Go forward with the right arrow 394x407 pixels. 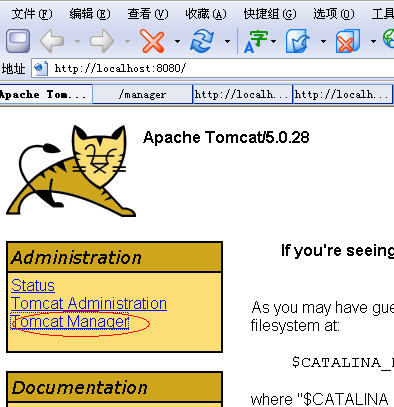point(102,41)
